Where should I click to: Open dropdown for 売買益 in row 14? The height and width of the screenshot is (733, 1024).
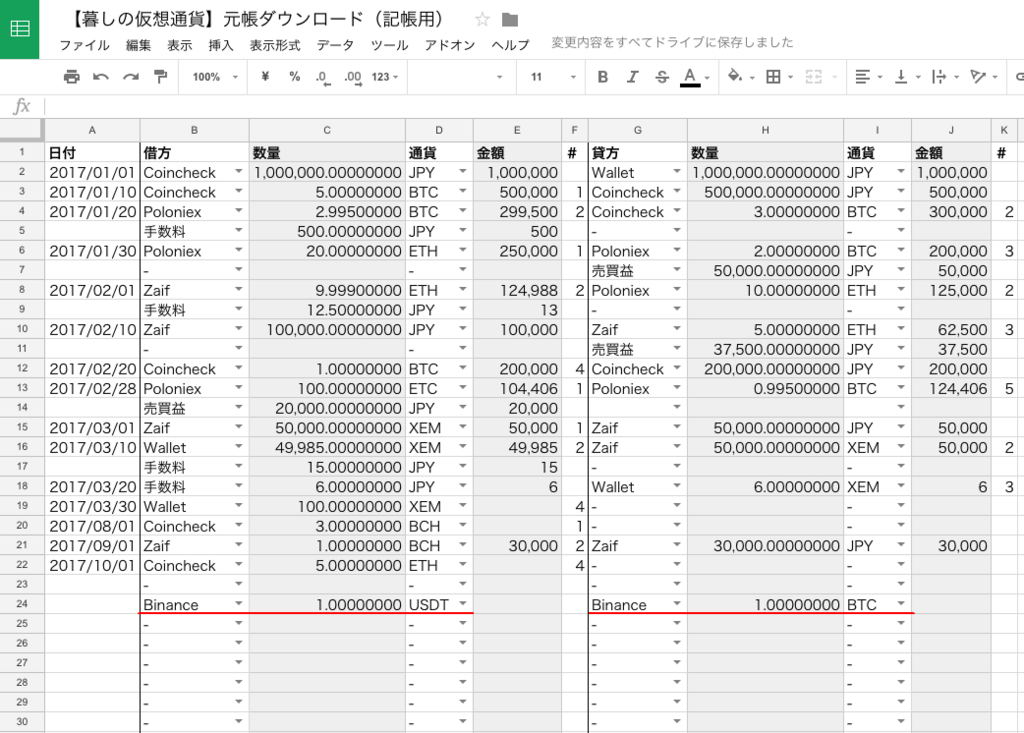point(239,407)
